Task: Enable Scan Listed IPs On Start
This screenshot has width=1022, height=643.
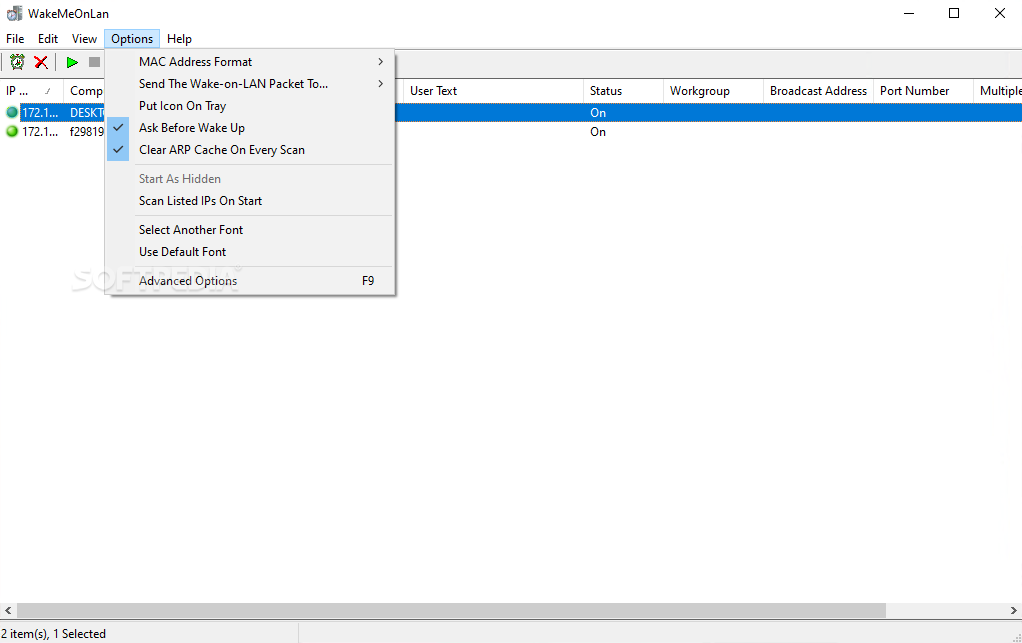Action: pyautogui.click(x=250, y=201)
